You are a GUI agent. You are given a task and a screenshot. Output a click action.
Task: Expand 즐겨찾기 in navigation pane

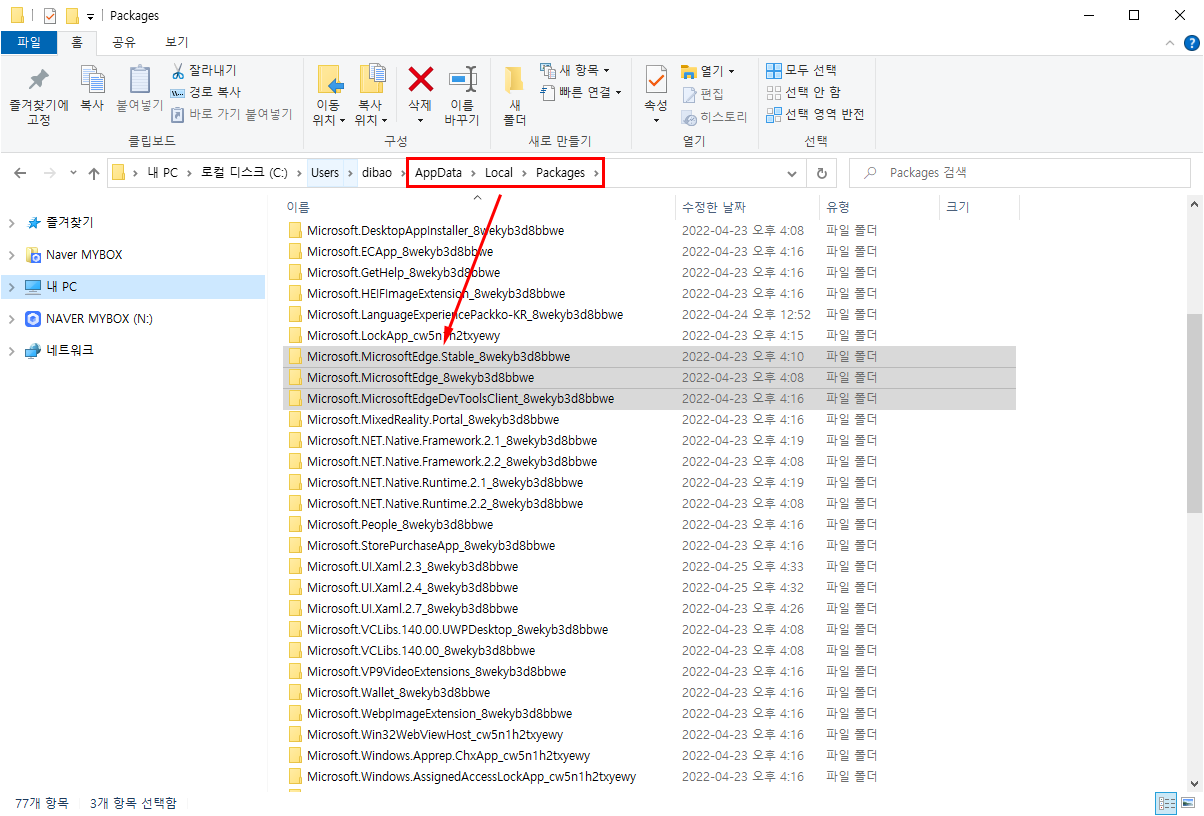pyautogui.click(x=11, y=223)
